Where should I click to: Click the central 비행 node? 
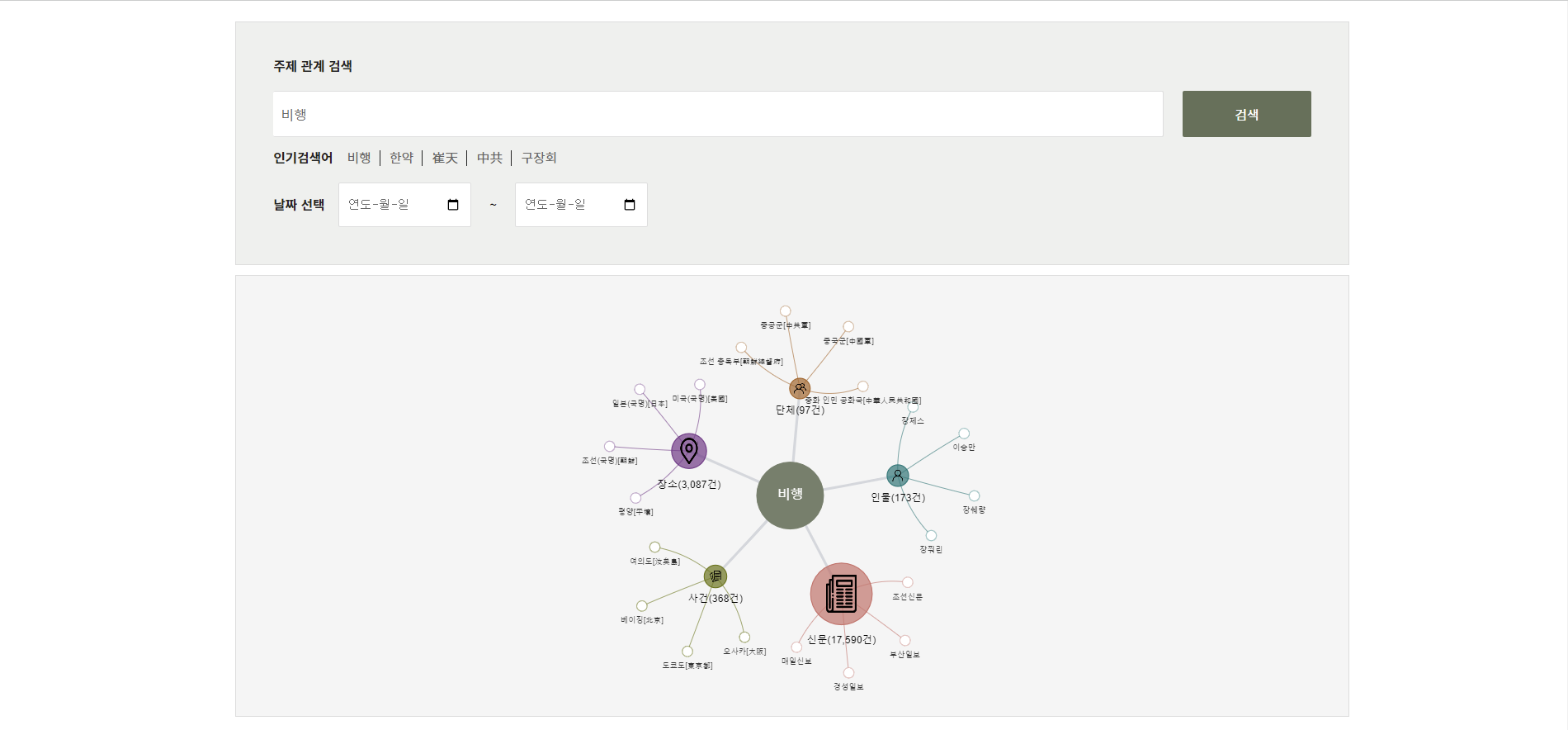coord(790,495)
